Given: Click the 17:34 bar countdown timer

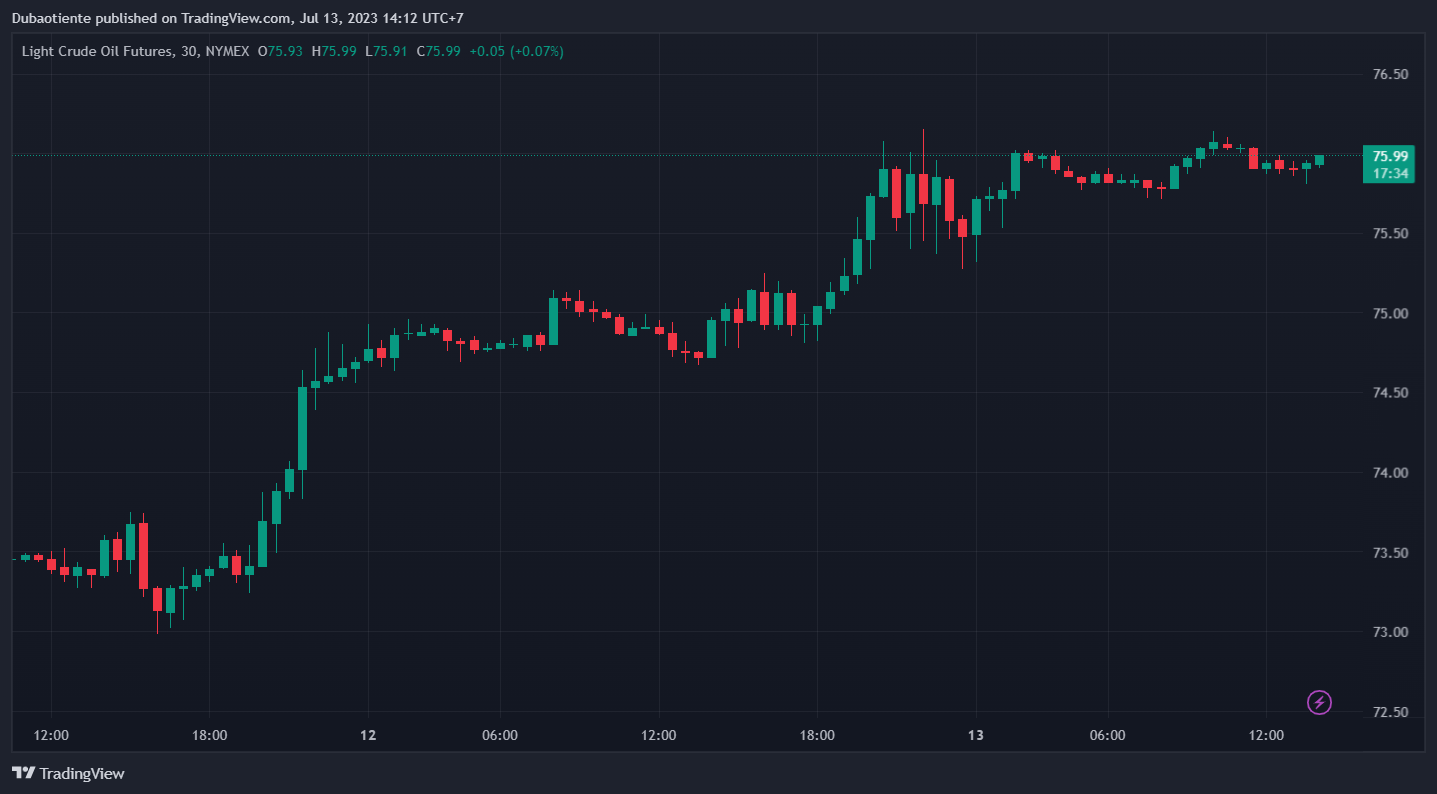Looking at the screenshot, I should click(x=1390, y=173).
